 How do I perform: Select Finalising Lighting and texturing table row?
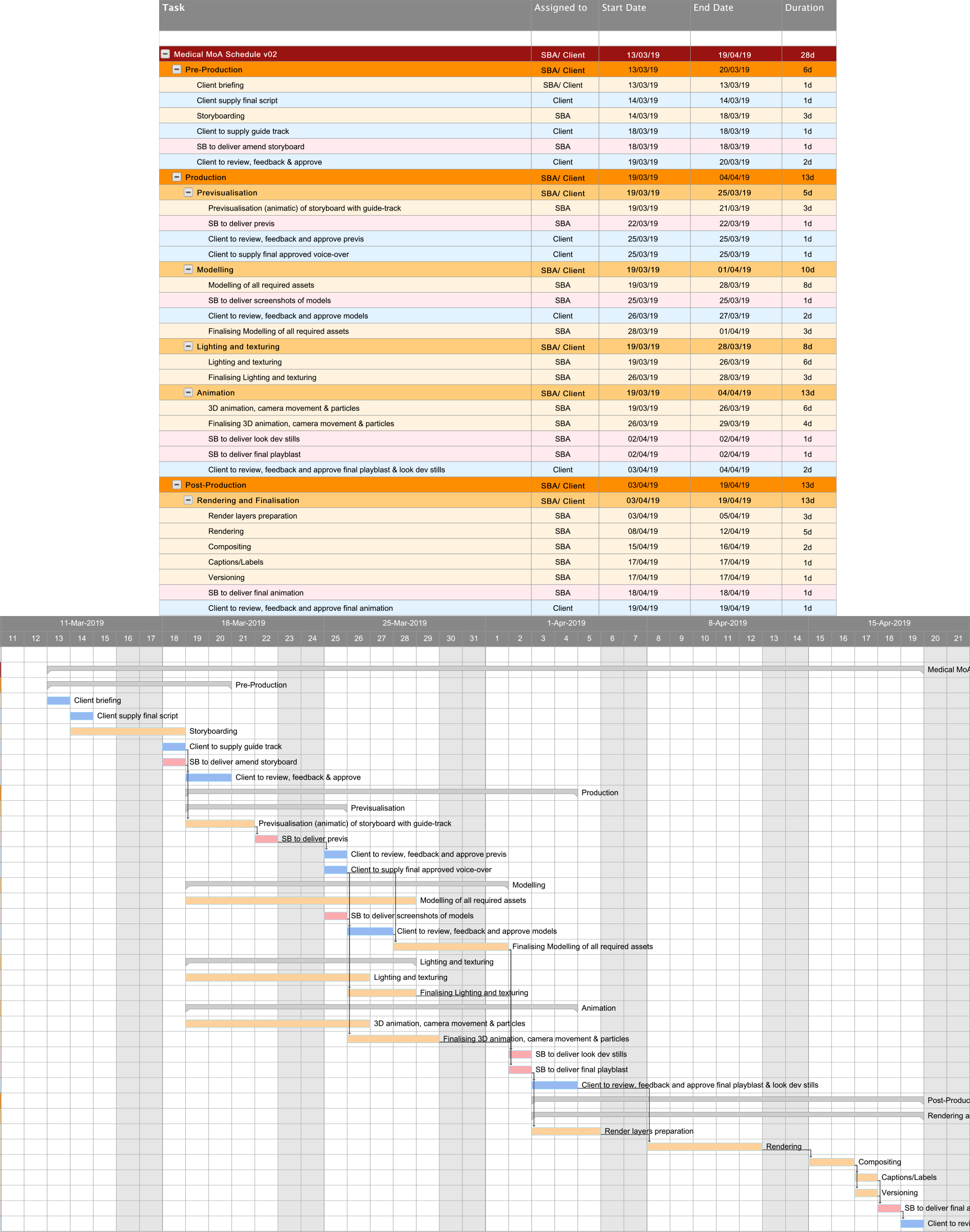497,377
